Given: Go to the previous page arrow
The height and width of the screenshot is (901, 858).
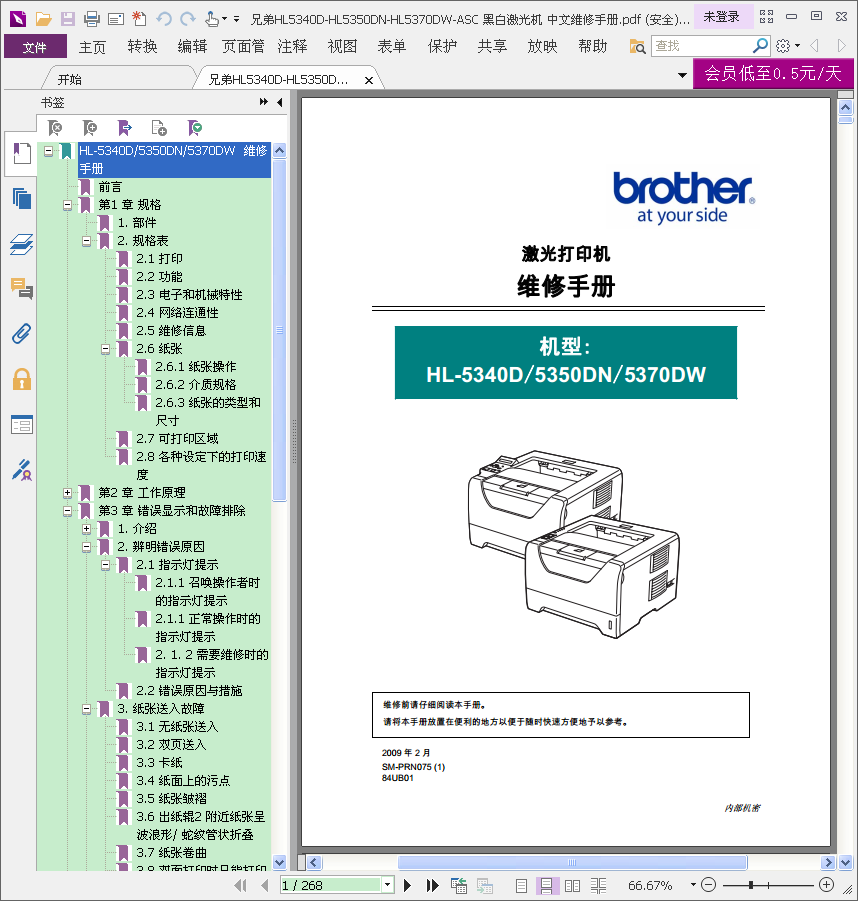Looking at the screenshot, I should tap(264, 885).
